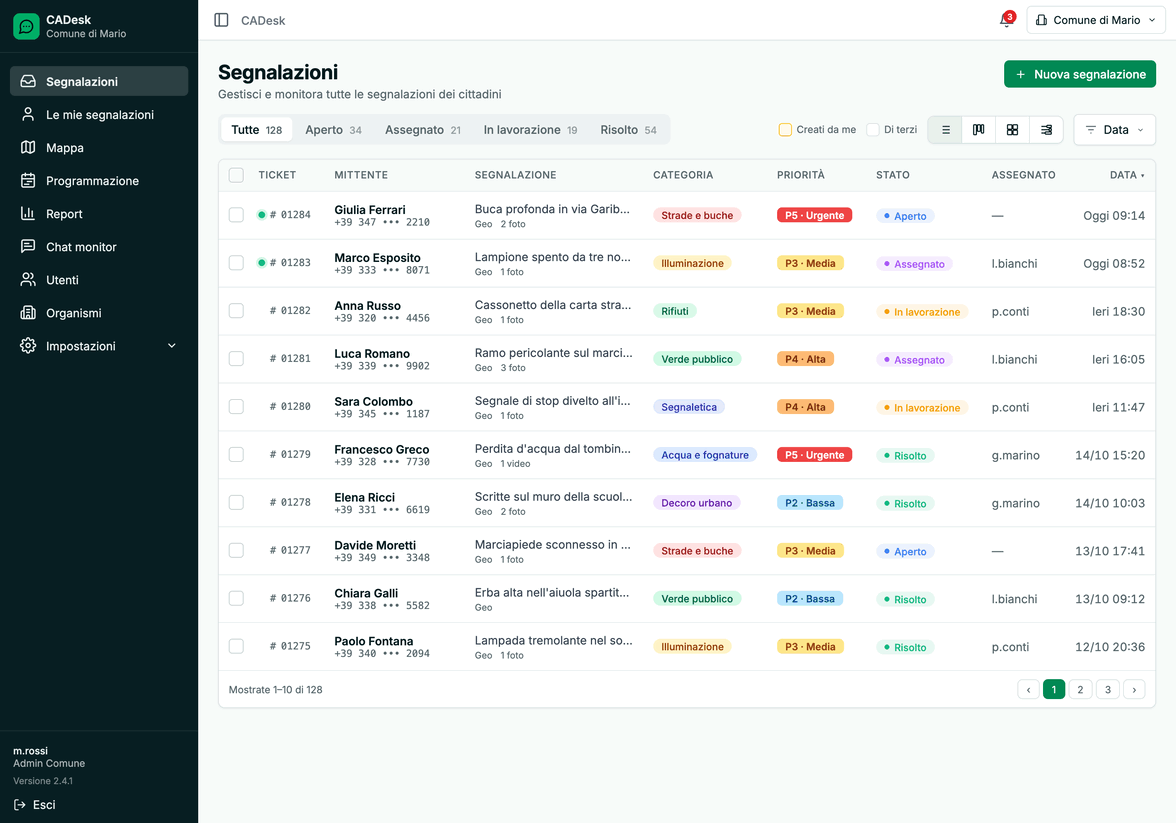Toggle the select-all checkbox in table header
1176x823 pixels.
tap(236, 175)
